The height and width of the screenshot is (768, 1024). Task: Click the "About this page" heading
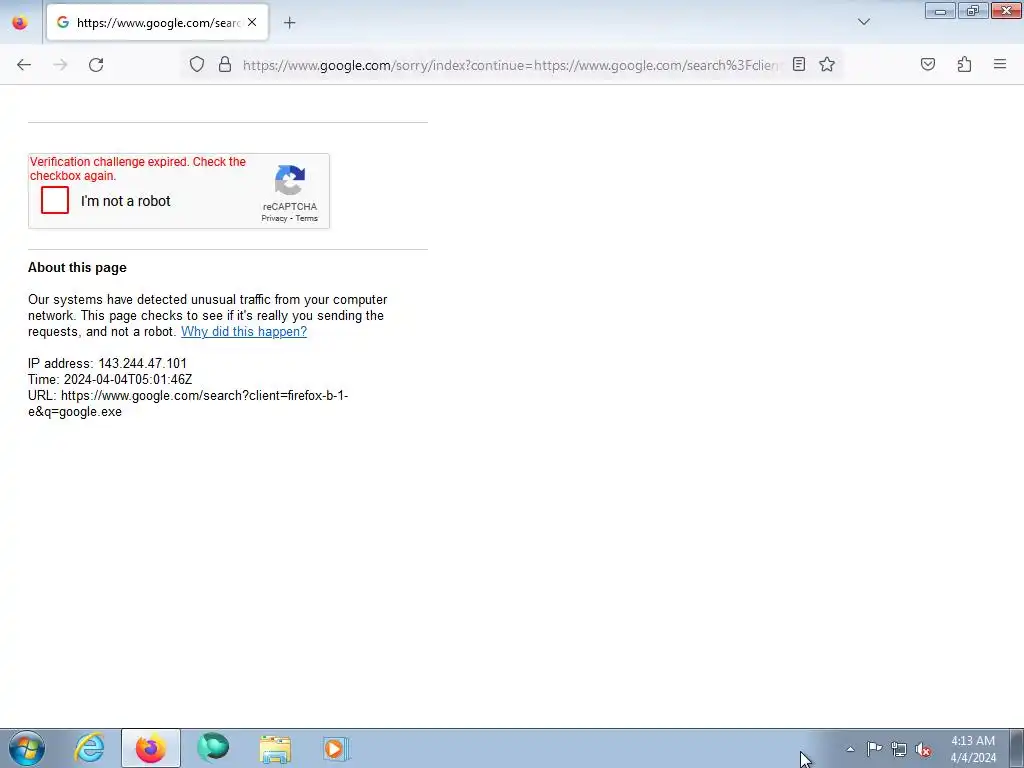pyautogui.click(x=77, y=267)
